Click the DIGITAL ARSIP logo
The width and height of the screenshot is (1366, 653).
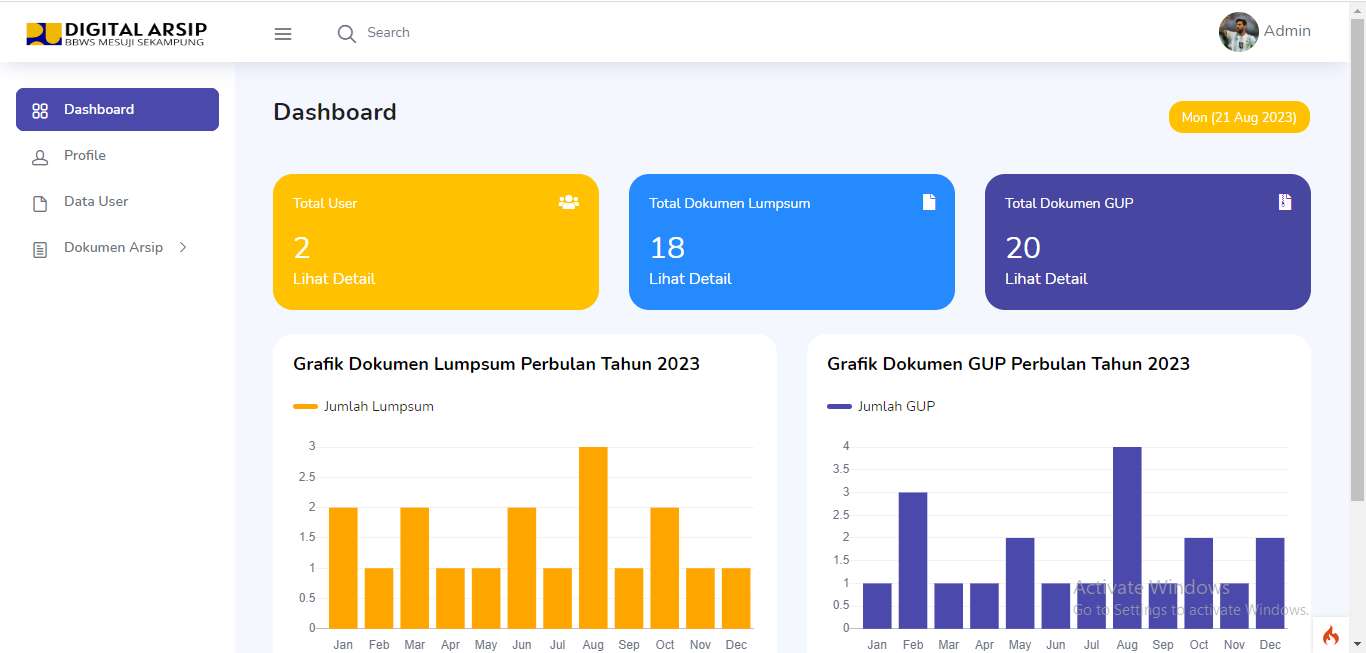(x=120, y=32)
